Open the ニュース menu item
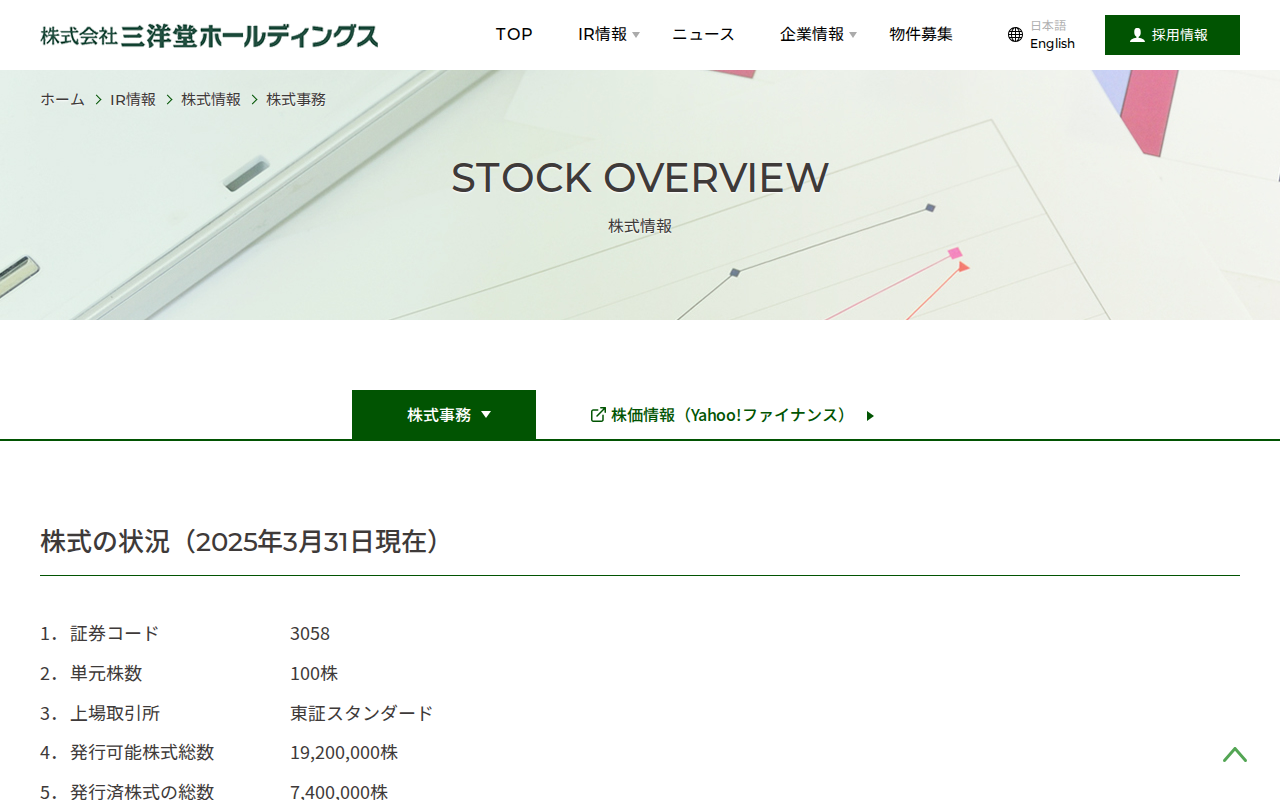The width and height of the screenshot is (1280, 800). 703,35
